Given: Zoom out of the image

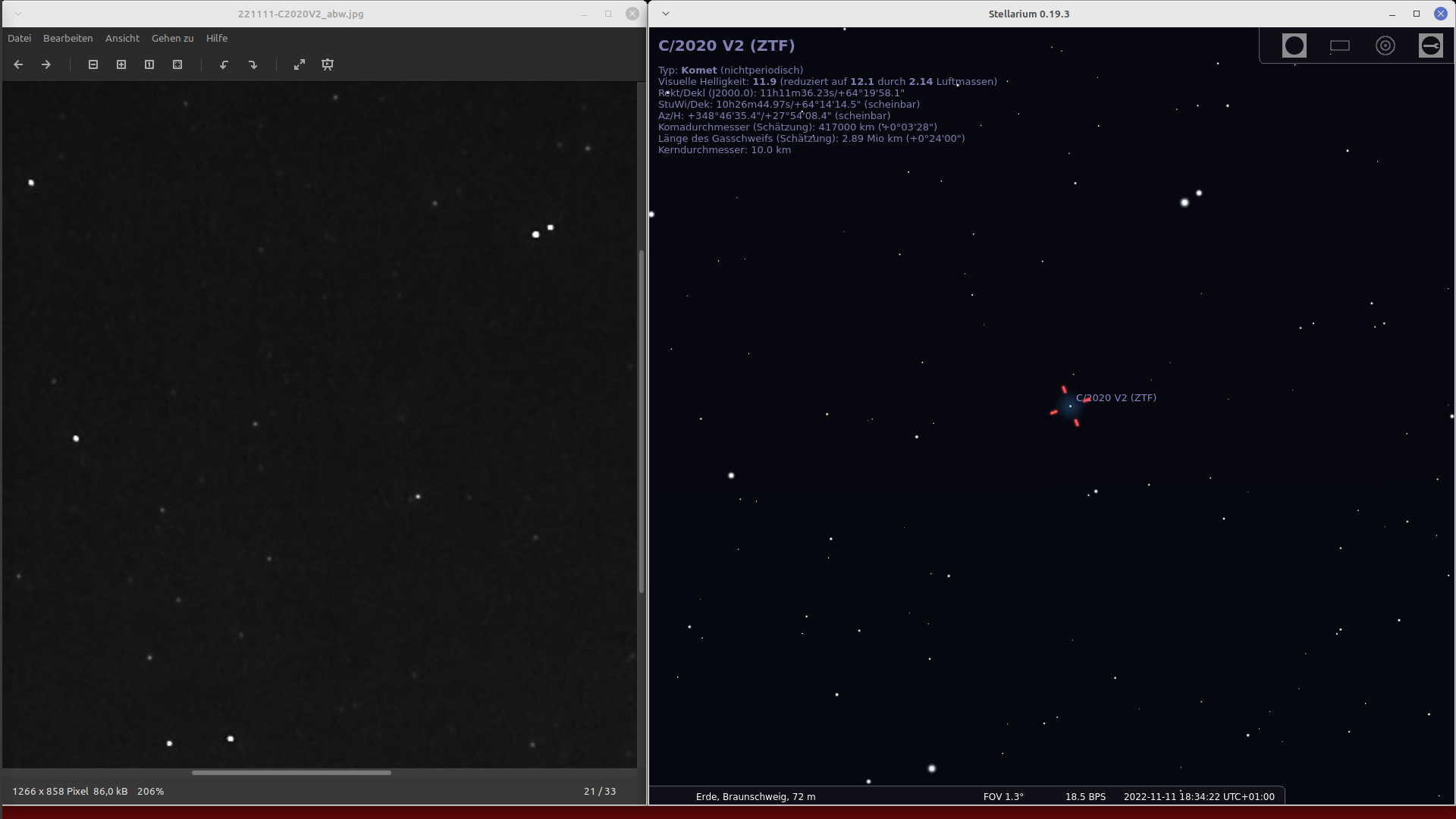Looking at the screenshot, I should point(93,64).
